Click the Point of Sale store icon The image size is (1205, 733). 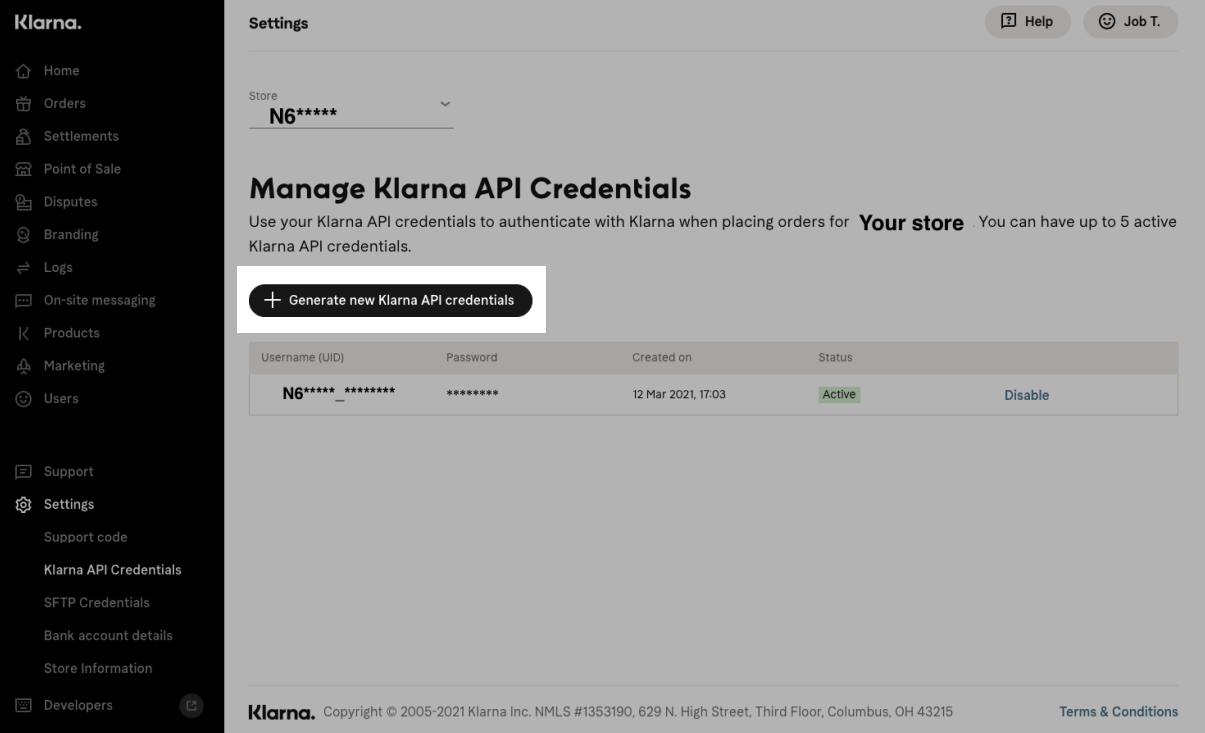pyautogui.click(x=23, y=170)
